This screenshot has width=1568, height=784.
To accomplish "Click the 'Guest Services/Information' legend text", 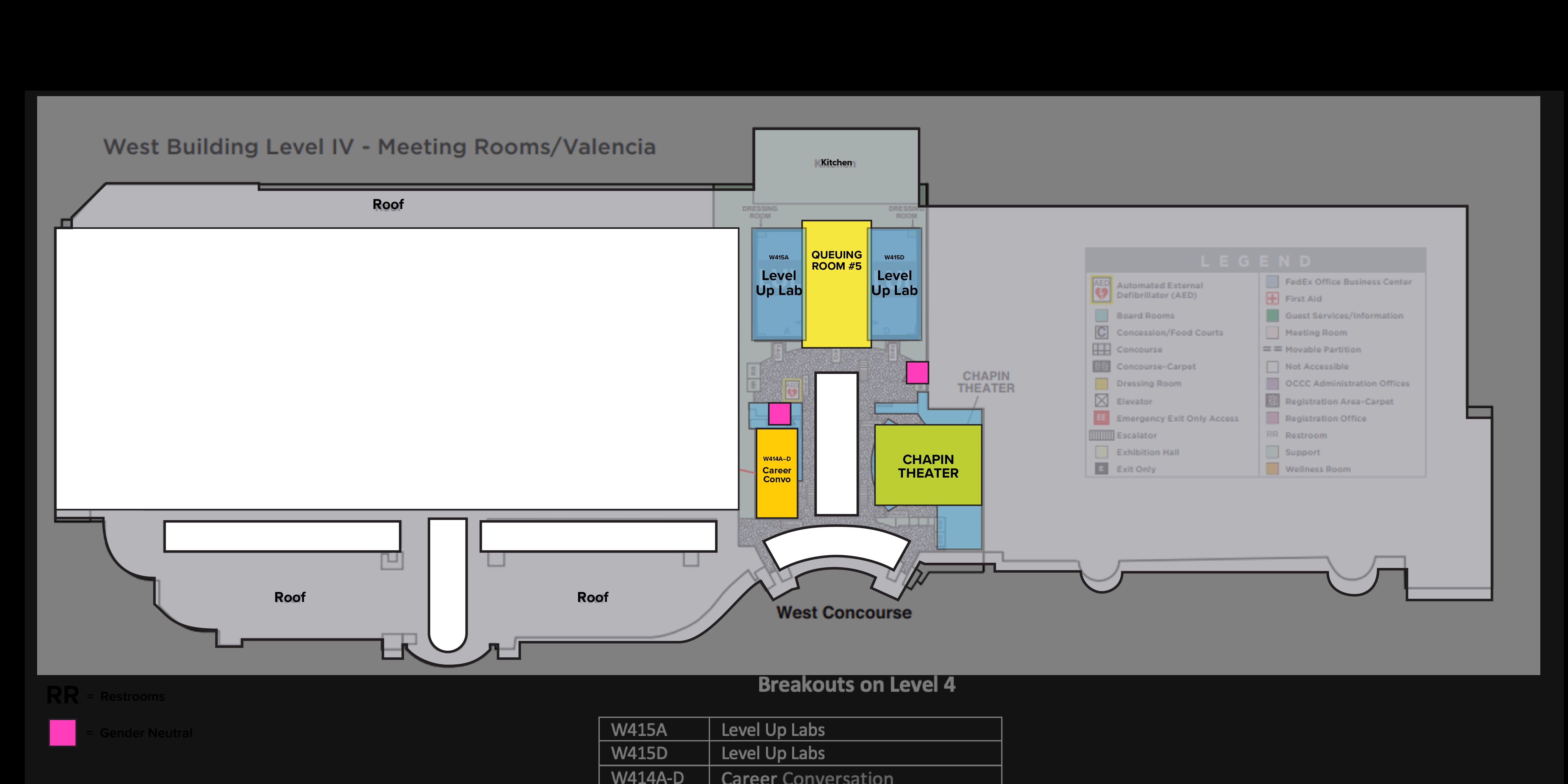I will 1344,315.
